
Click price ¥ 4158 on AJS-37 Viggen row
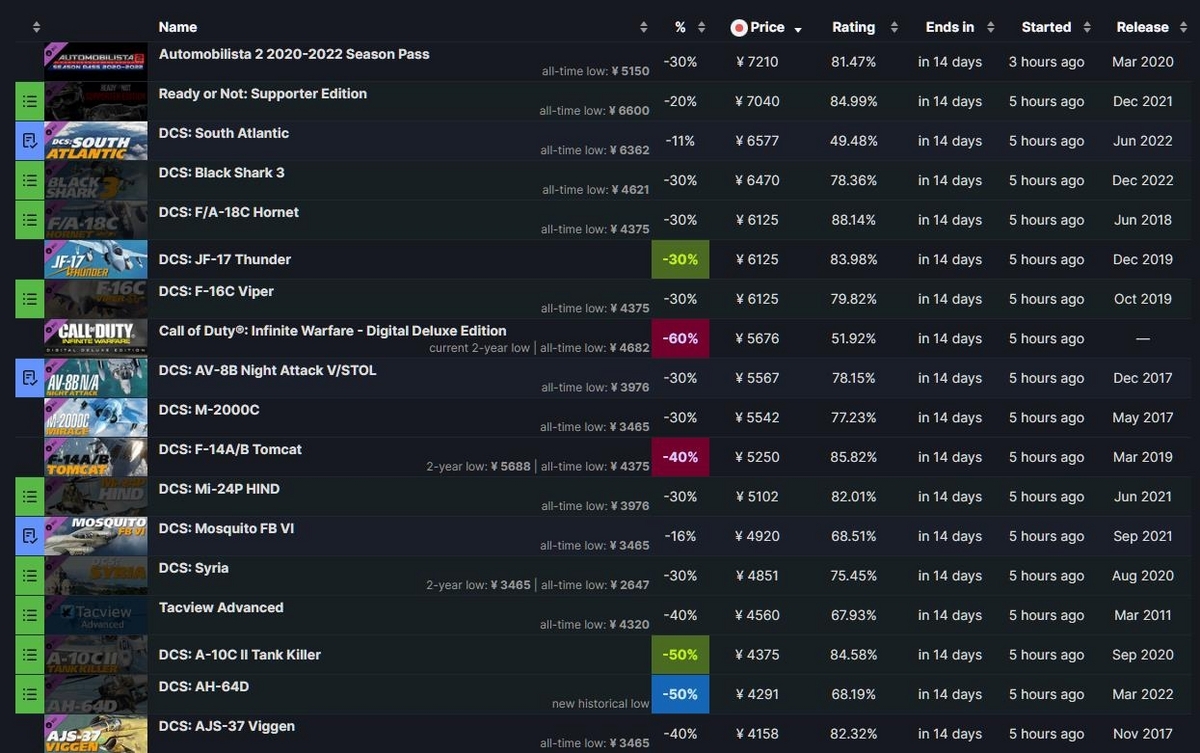pyautogui.click(x=757, y=734)
